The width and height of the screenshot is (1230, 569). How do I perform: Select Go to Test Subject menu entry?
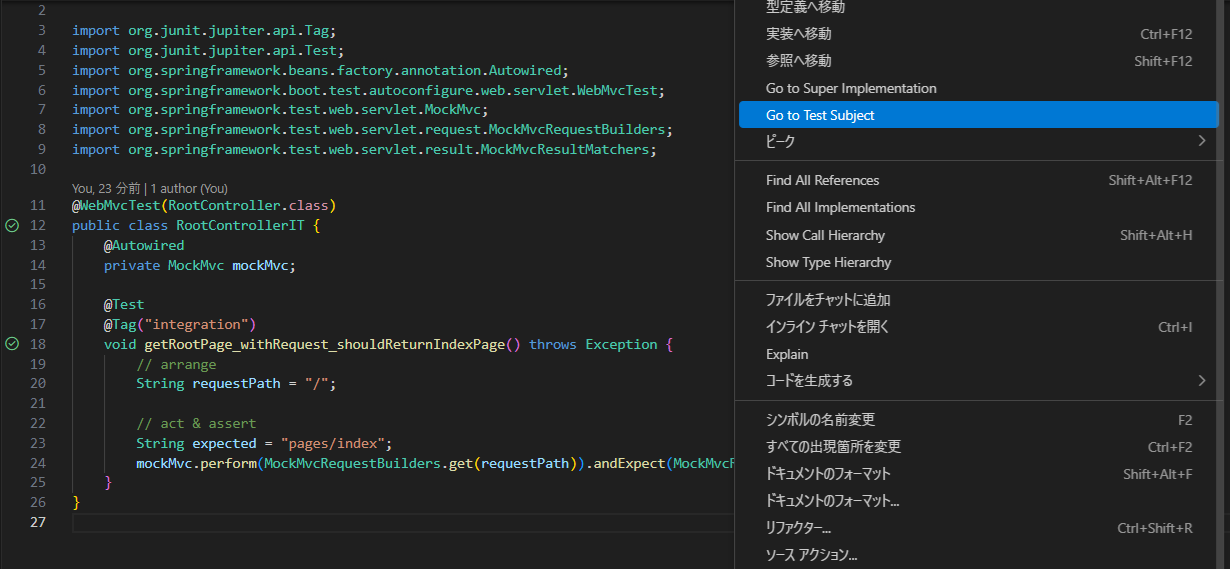pos(978,115)
